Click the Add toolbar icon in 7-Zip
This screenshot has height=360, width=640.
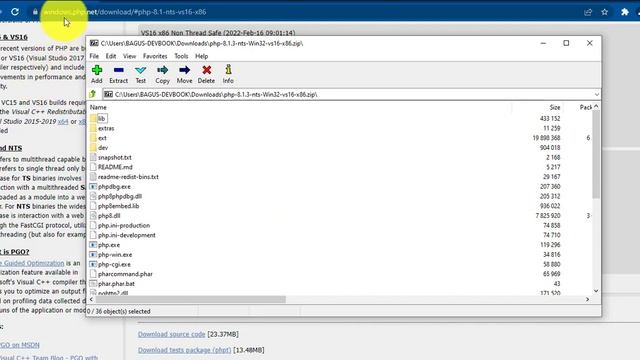click(x=97, y=70)
